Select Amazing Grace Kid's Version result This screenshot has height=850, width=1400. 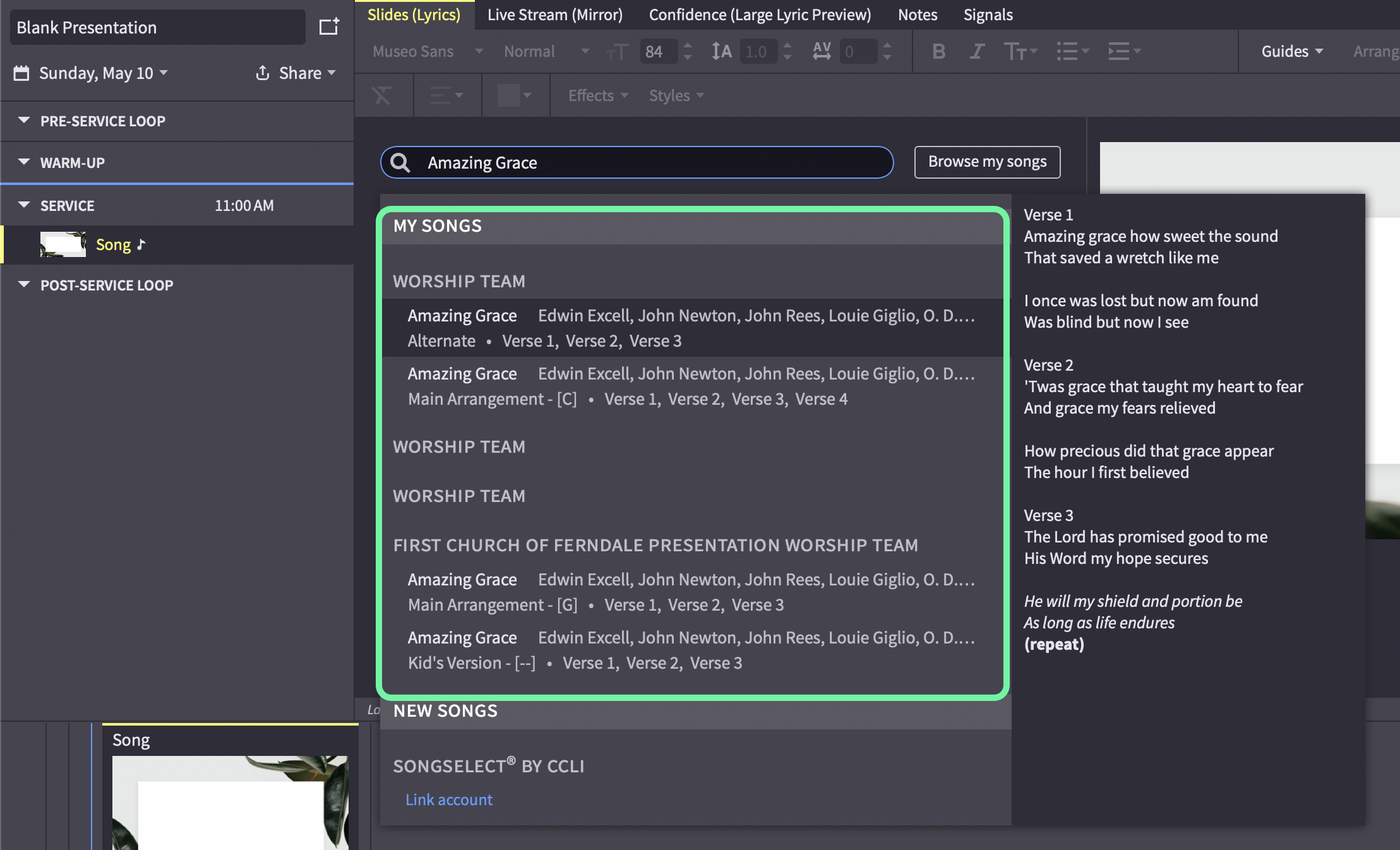[691, 650]
